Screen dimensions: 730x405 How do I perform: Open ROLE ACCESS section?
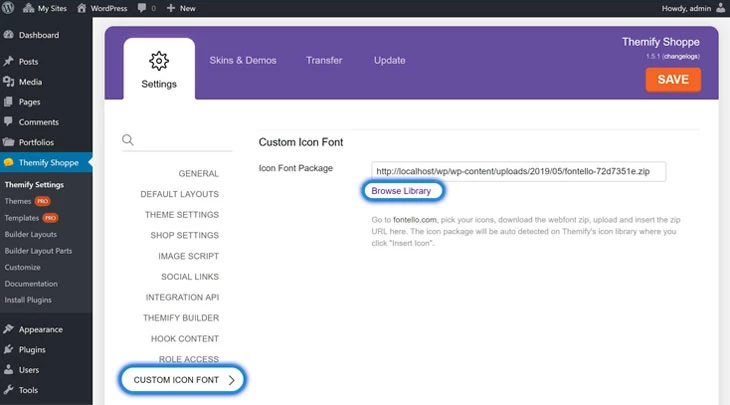[x=189, y=359]
